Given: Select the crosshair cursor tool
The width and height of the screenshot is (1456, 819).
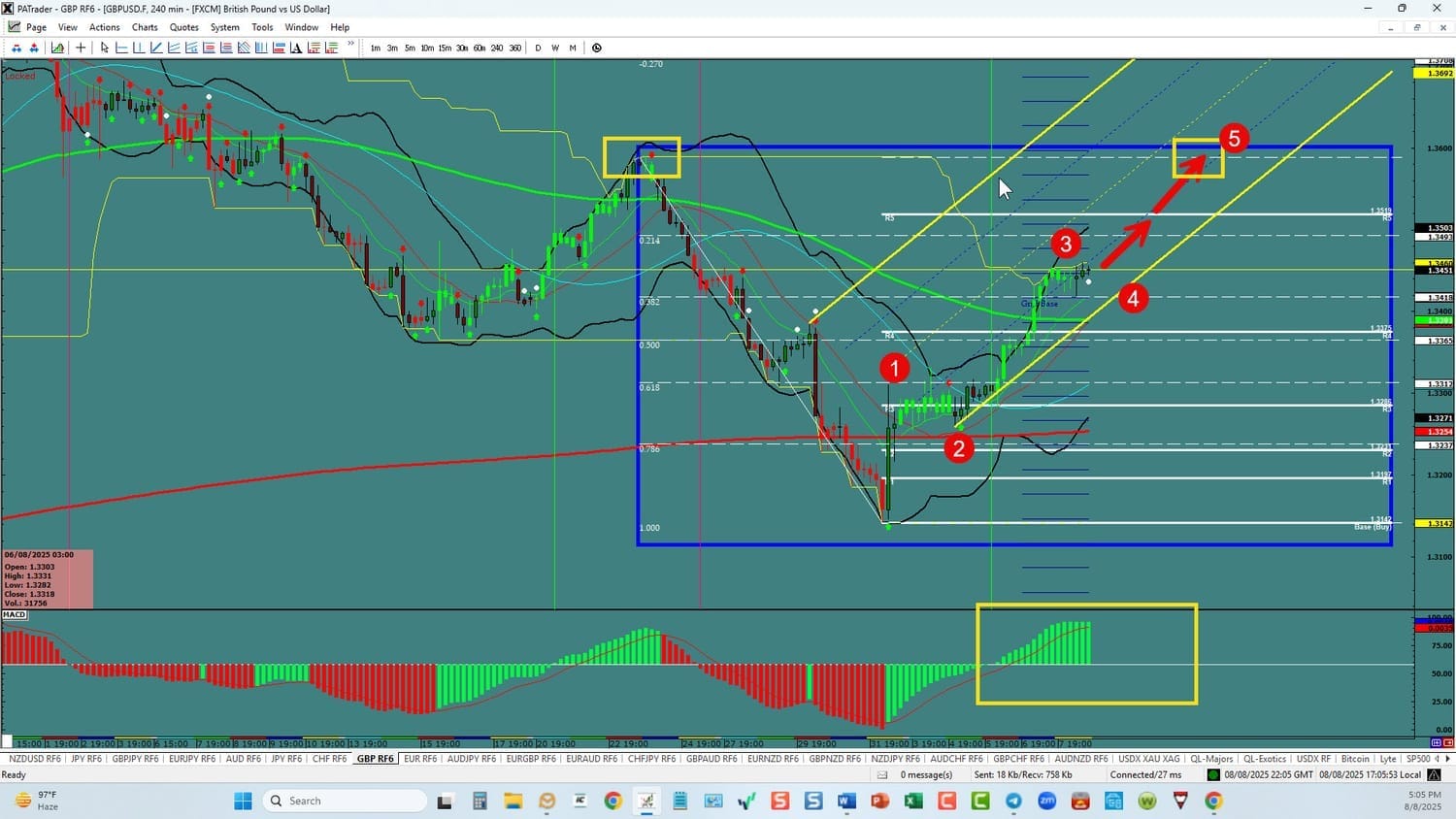Looking at the screenshot, I should 81,48.
